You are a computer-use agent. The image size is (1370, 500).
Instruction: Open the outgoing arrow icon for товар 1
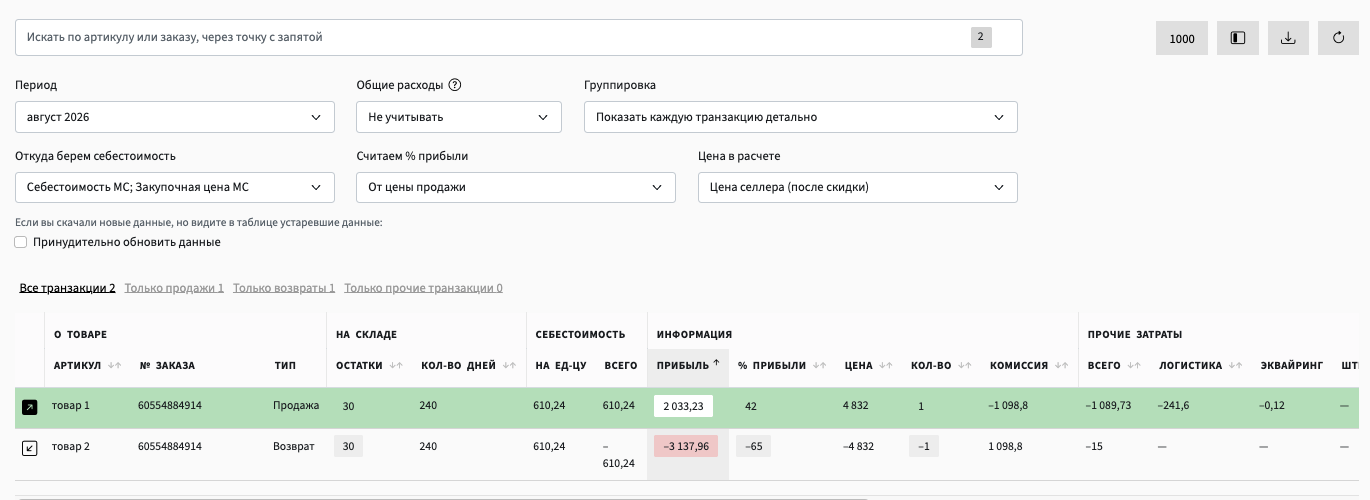pyautogui.click(x=29, y=407)
